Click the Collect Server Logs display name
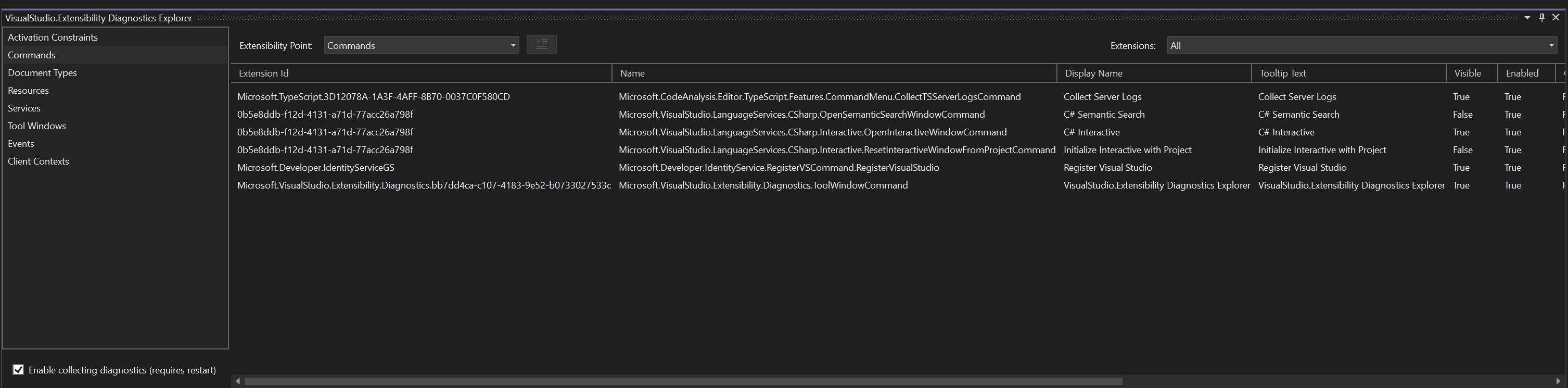 (x=1102, y=97)
